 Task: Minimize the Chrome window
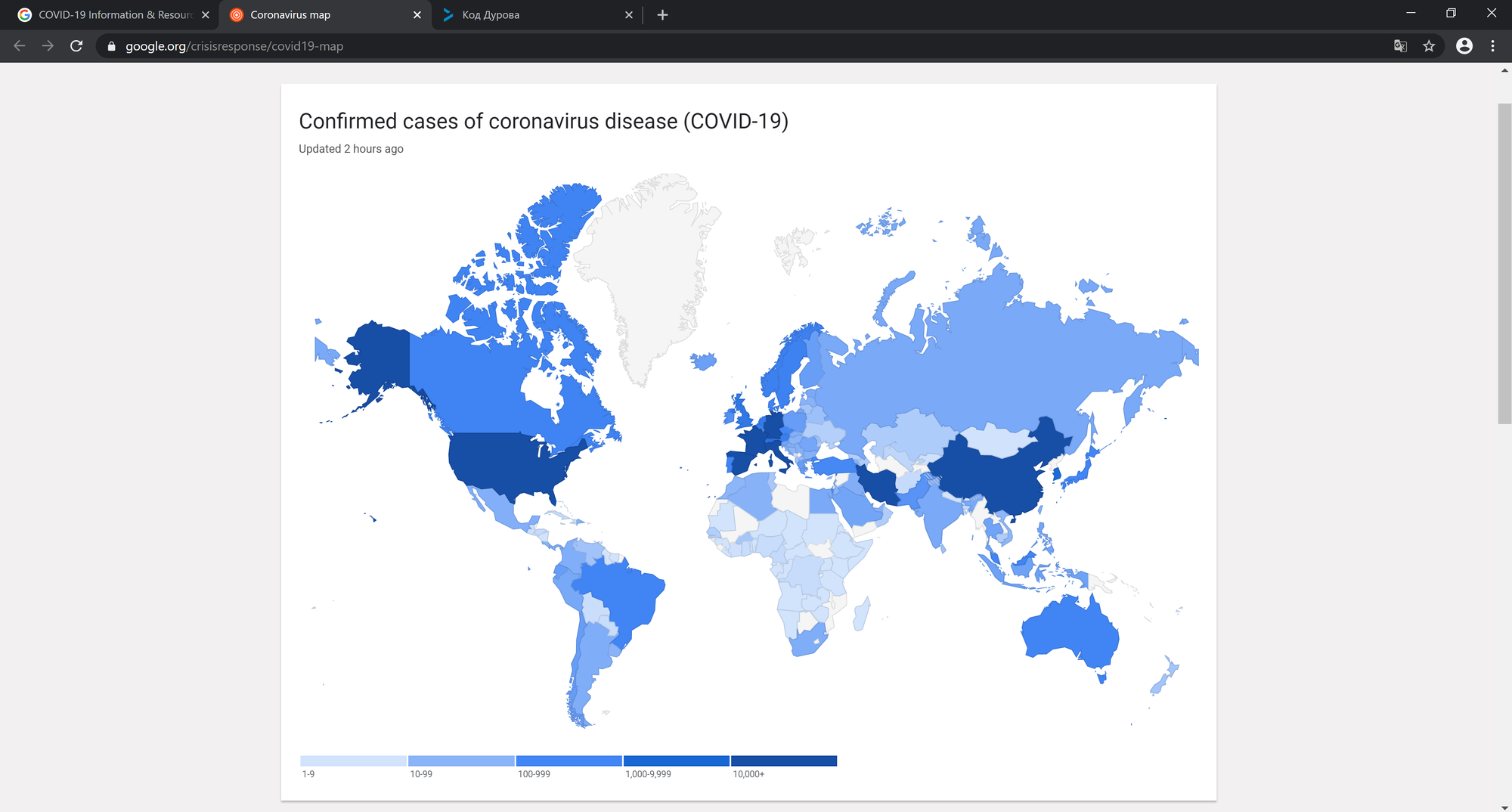tap(1411, 13)
